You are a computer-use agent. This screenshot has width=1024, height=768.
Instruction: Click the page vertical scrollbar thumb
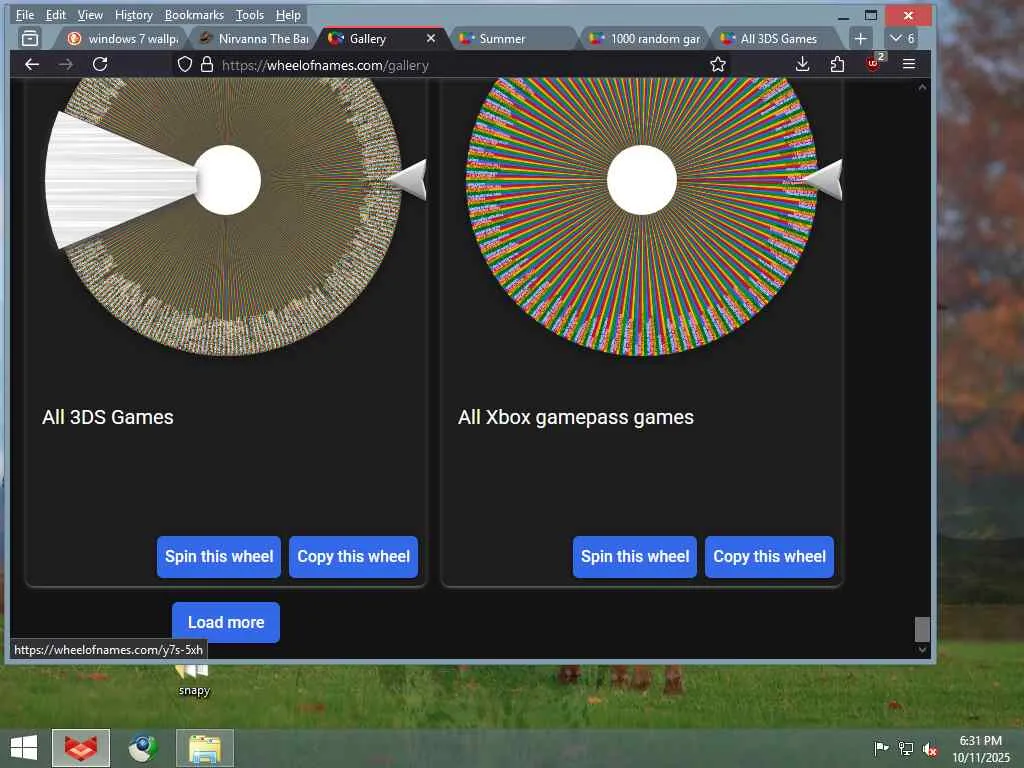(921, 630)
